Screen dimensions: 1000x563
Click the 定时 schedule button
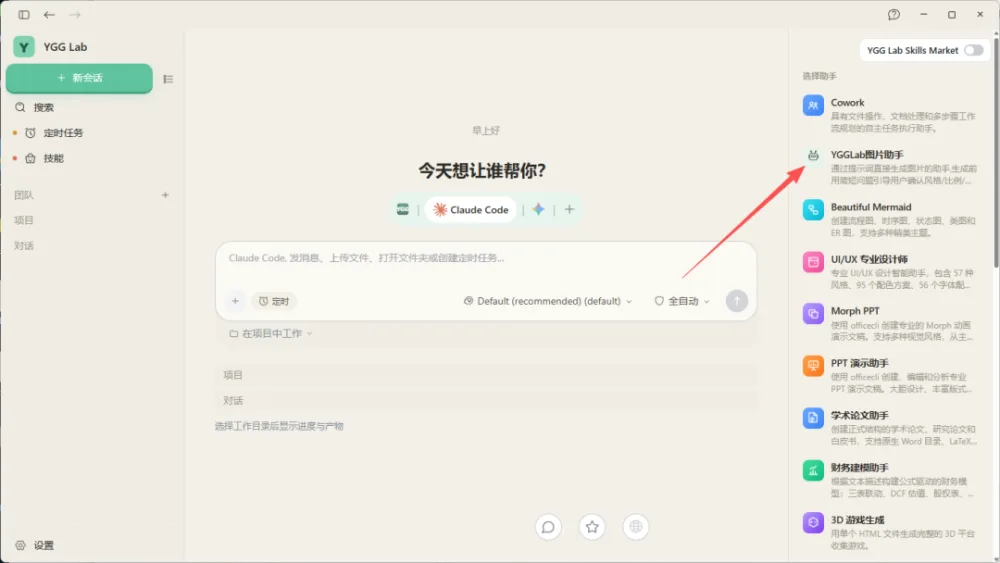(274, 301)
